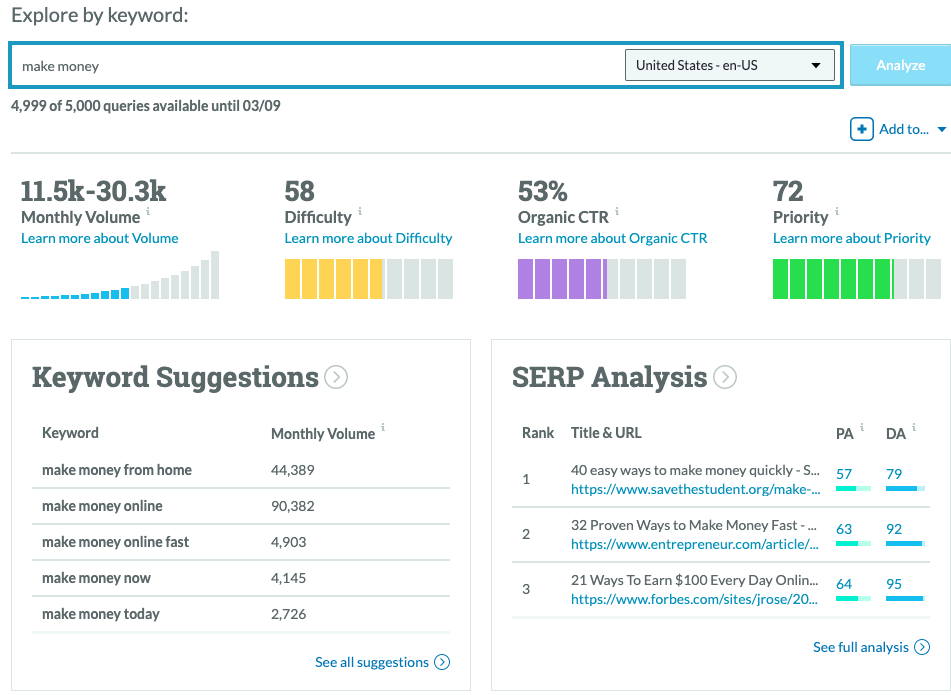This screenshot has width=951, height=695.
Task: Click DA score 92 for rank 2
Action: point(894,529)
